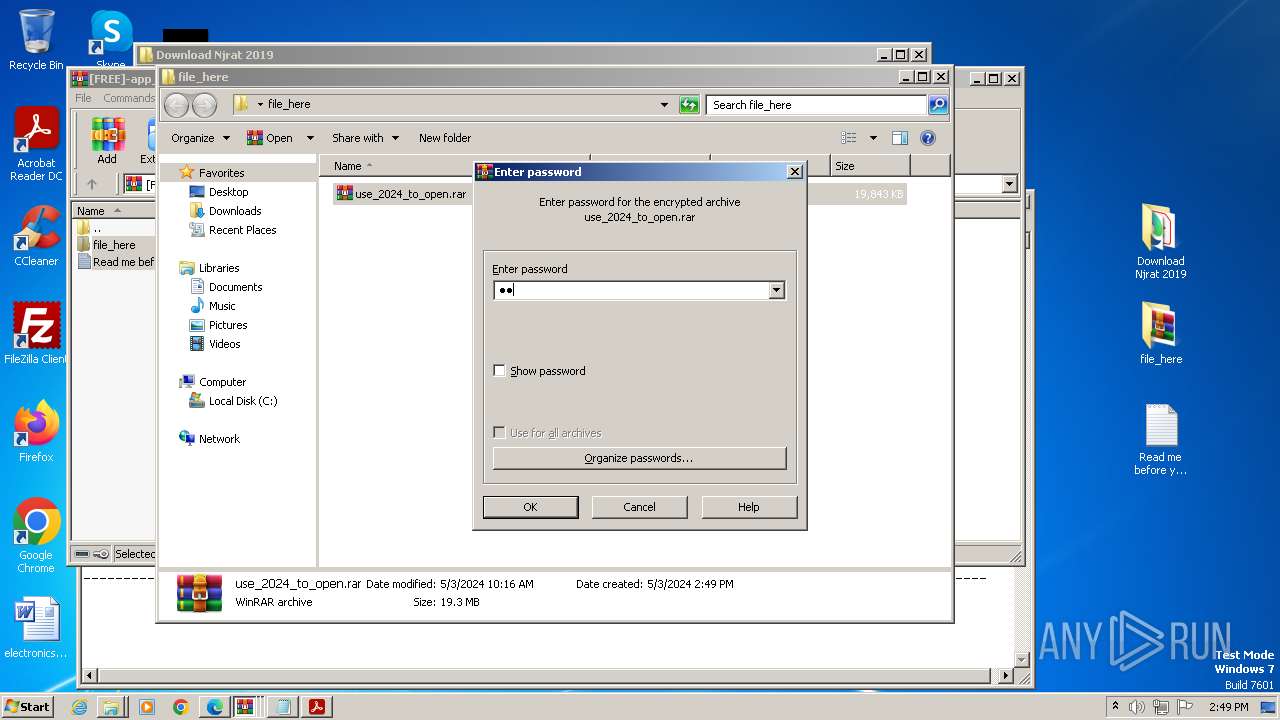The width and height of the screenshot is (1280, 720).
Task: Click the search magnifier icon
Action: point(937,104)
